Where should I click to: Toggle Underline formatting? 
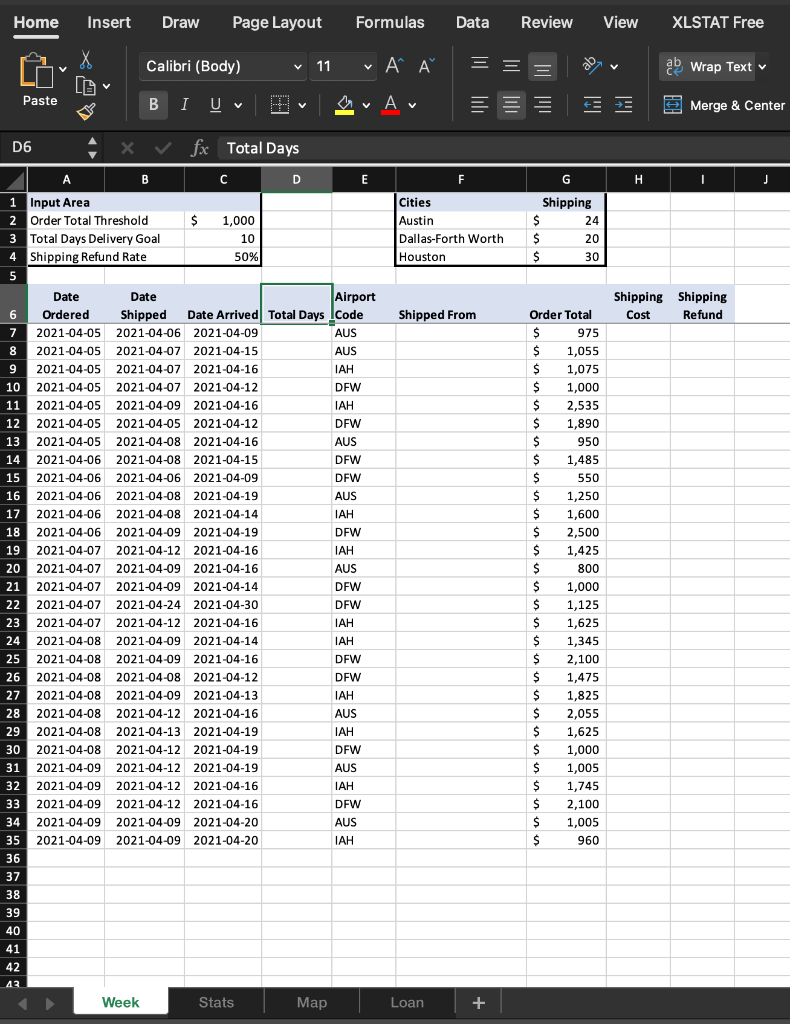[x=215, y=104]
